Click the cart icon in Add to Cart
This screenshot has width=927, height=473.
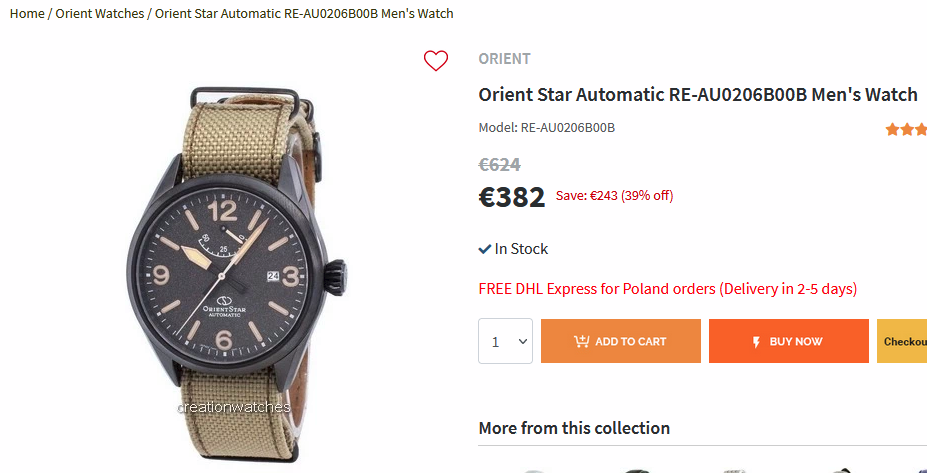(581, 341)
